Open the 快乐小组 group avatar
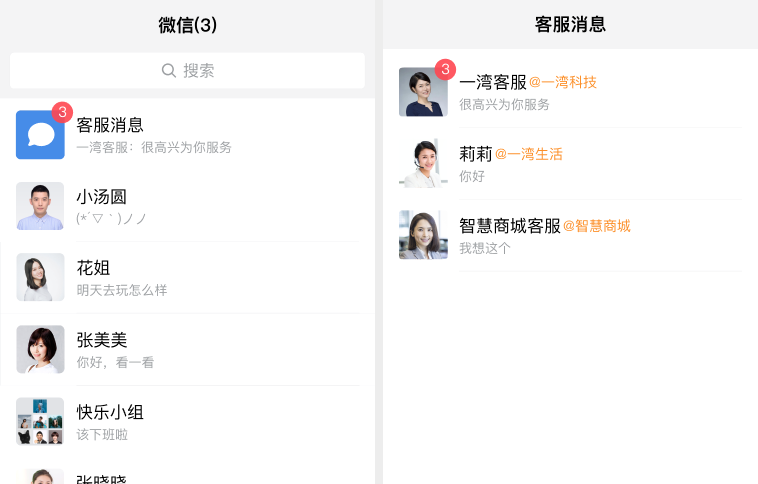Image resolution: width=758 pixels, height=484 pixels. click(40, 421)
